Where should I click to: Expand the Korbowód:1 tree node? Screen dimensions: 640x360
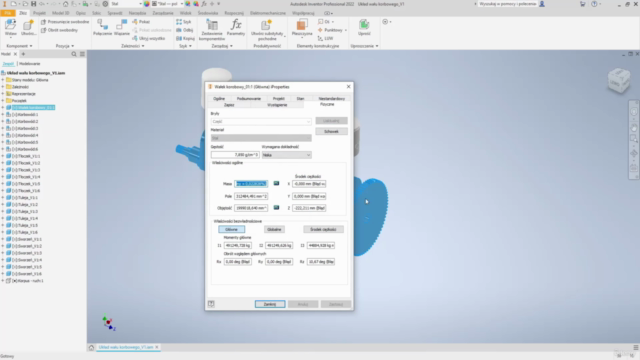pos(3,115)
